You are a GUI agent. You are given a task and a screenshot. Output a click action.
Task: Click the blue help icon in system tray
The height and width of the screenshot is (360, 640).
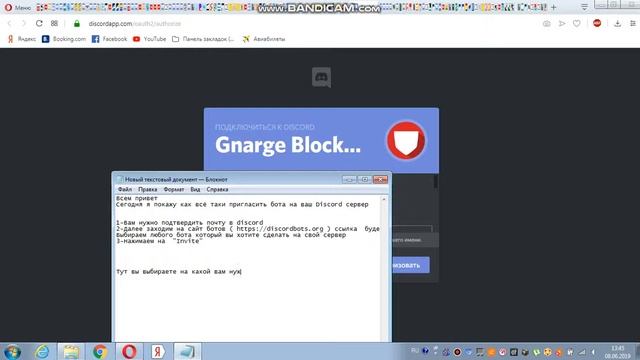pos(425,351)
